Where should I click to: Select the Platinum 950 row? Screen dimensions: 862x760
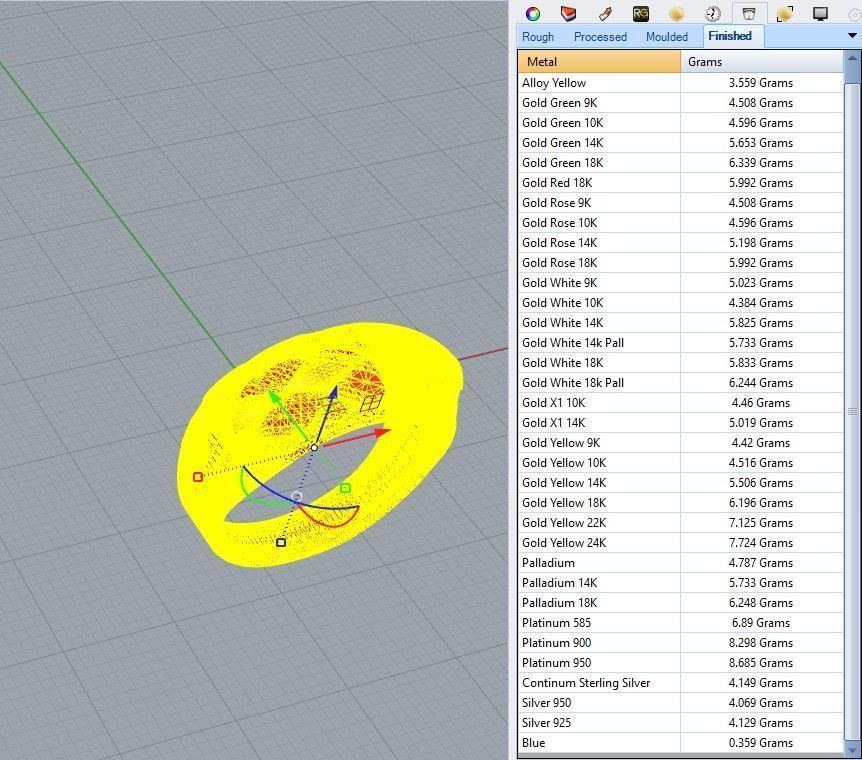[680, 663]
